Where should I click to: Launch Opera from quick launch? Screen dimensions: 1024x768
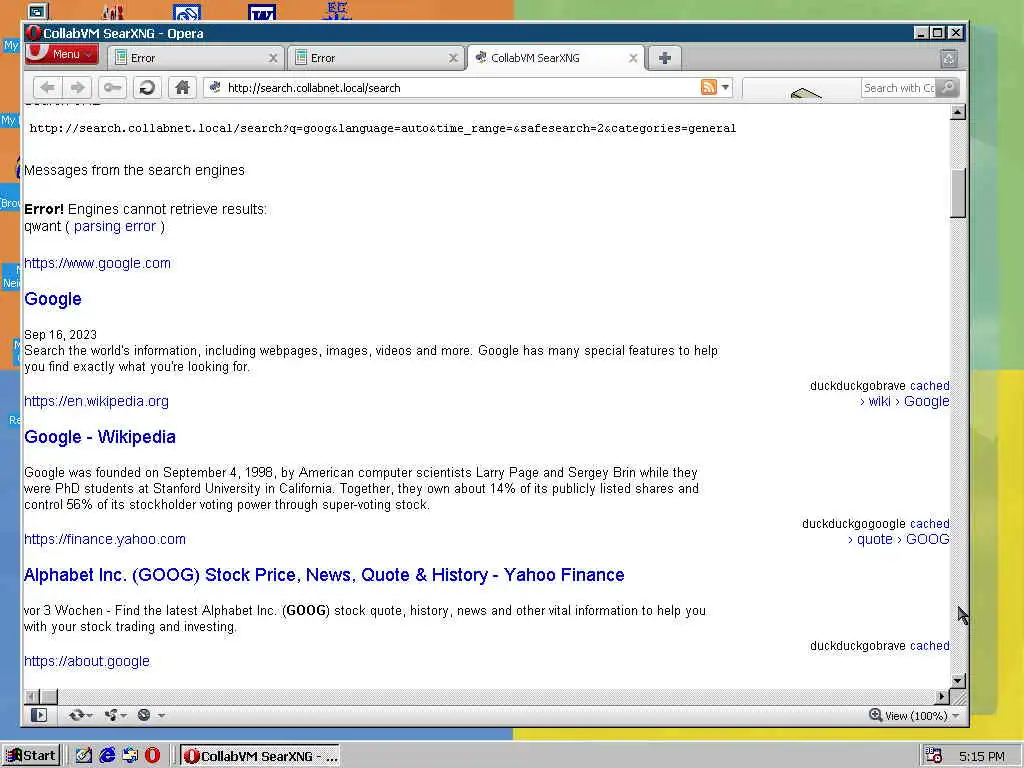click(153, 756)
